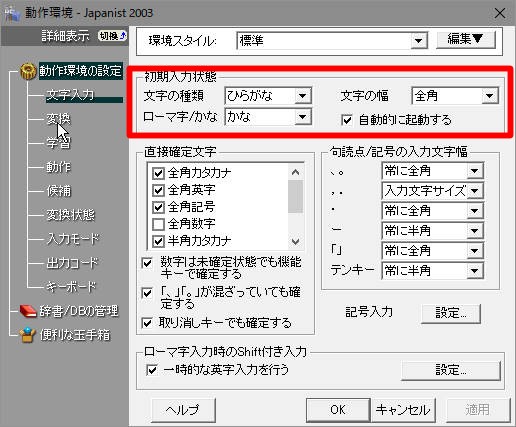This screenshot has height=427, width=516.
Task: Select 動作環境の設定 root node
Action: [81, 71]
